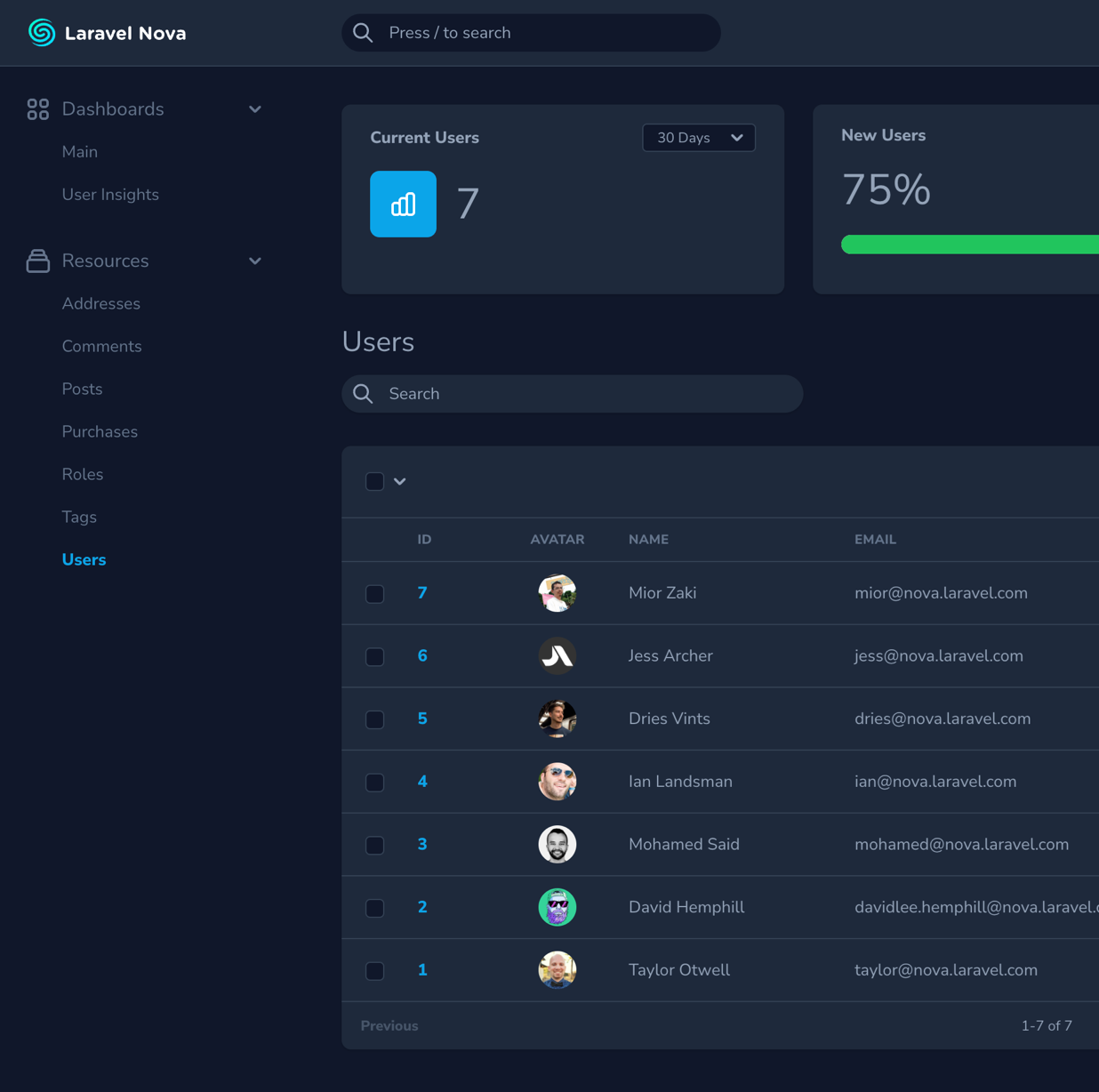
Task: Click Jess Archer's avatar icon
Action: [557, 656]
